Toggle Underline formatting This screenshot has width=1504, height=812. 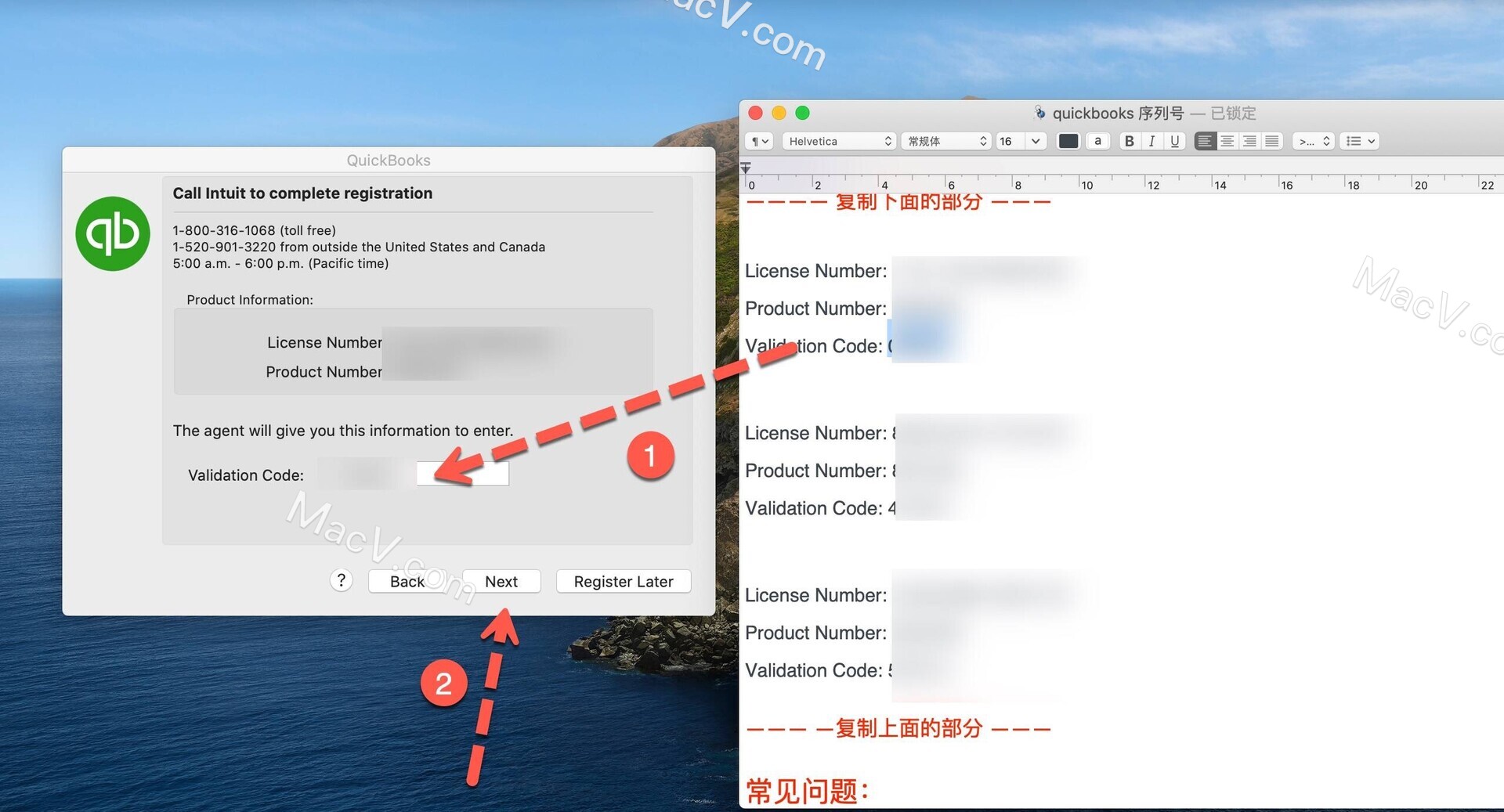pyautogui.click(x=1174, y=141)
